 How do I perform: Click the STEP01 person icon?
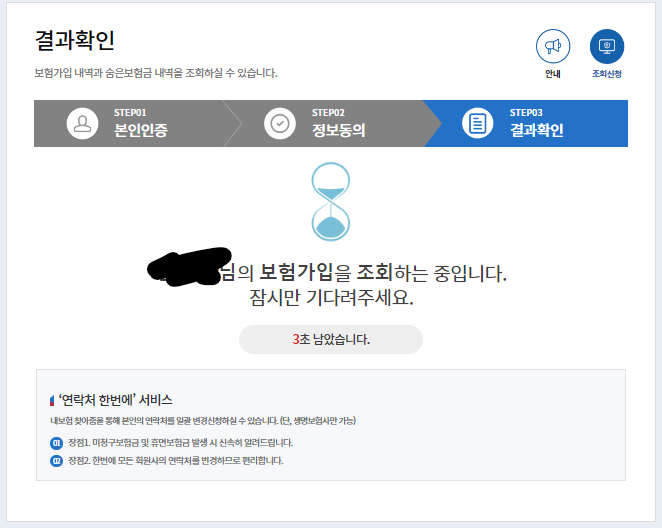tap(82, 123)
